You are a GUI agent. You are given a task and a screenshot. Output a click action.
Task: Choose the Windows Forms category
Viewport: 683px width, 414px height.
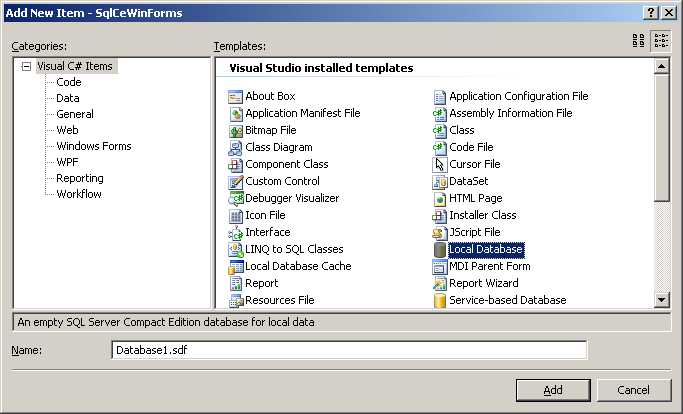pos(94,146)
